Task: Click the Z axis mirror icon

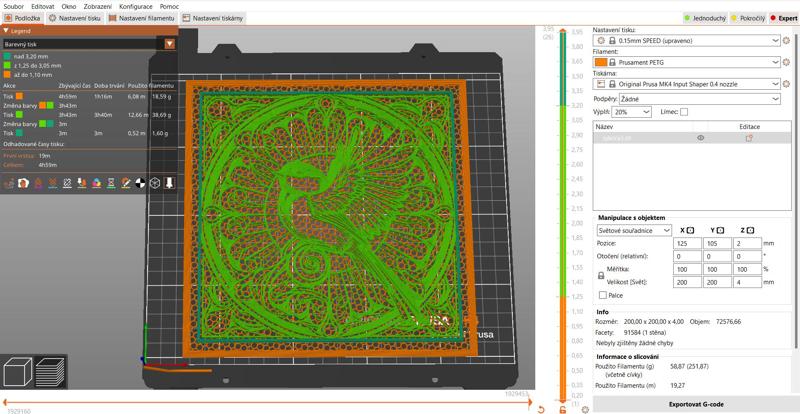Action: tap(750, 231)
